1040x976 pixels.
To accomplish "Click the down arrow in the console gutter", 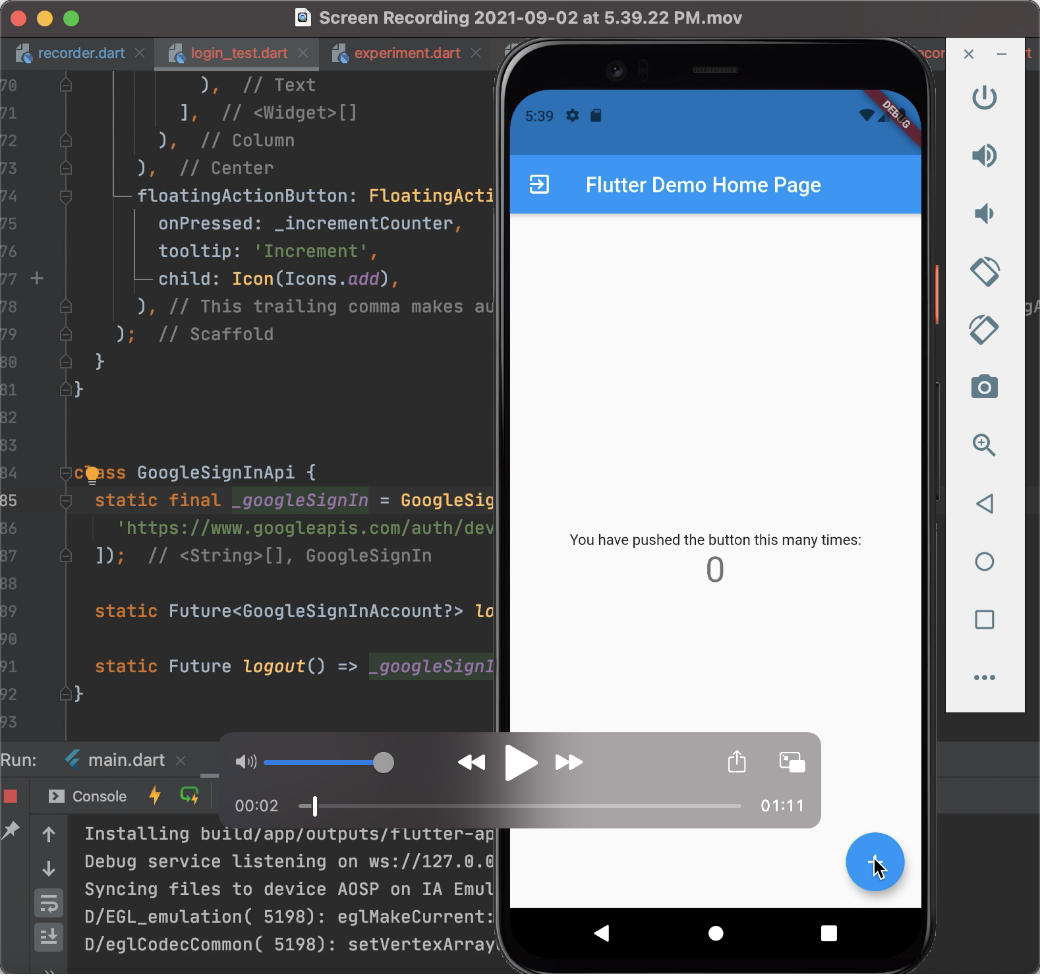I will coord(48,869).
